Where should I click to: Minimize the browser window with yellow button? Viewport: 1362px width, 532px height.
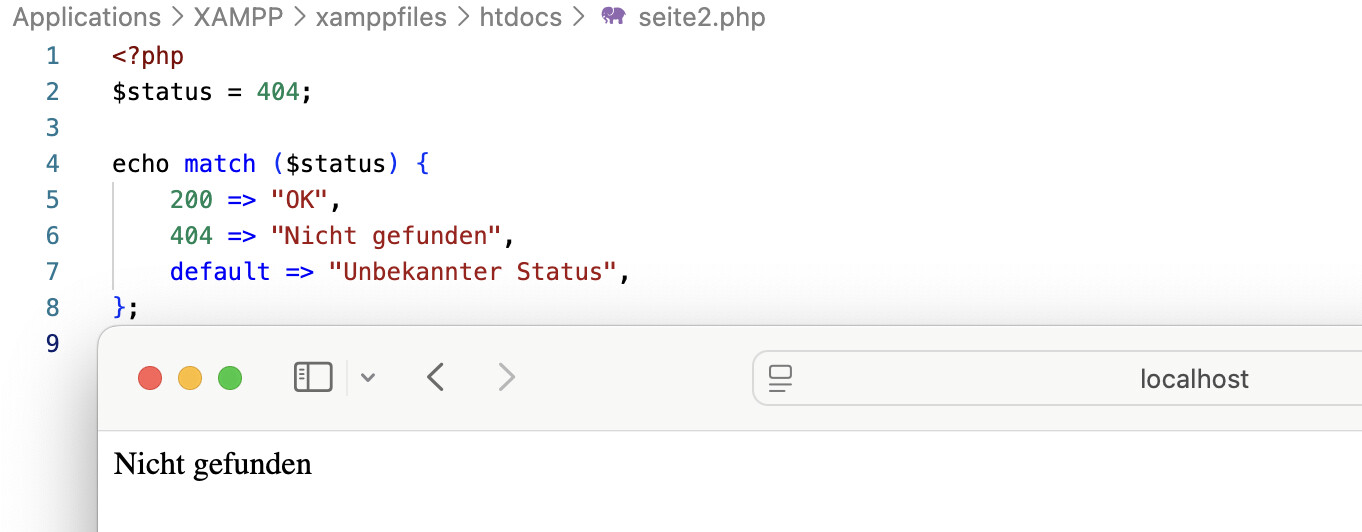(190, 378)
